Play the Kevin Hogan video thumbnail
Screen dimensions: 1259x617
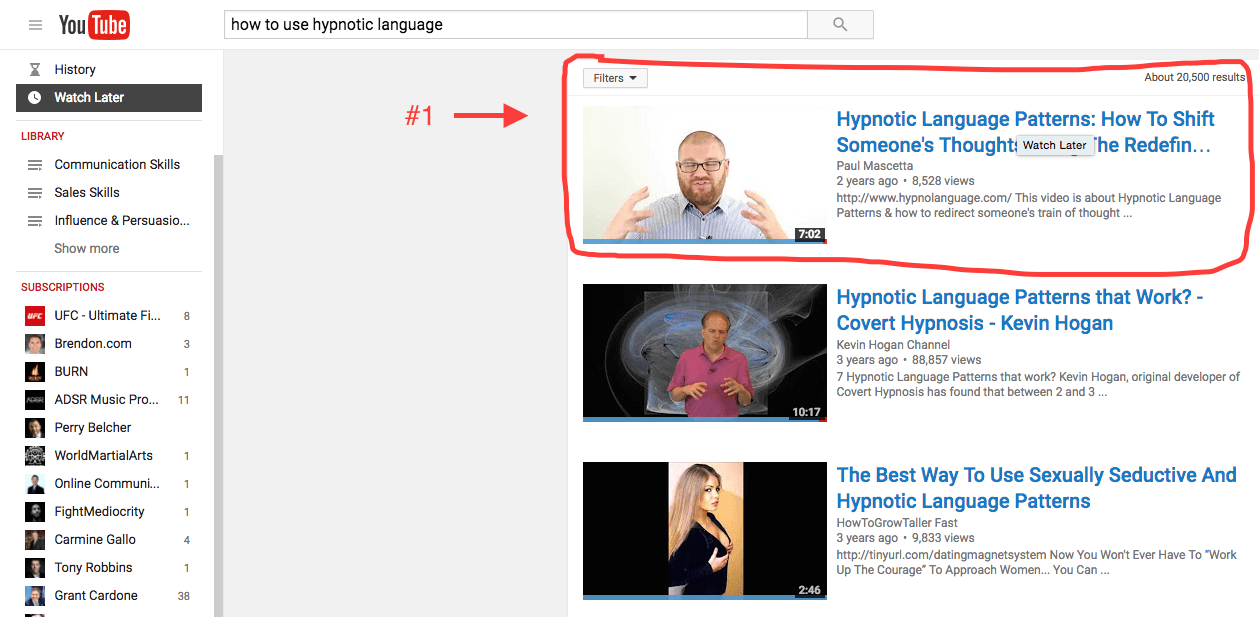(x=704, y=352)
